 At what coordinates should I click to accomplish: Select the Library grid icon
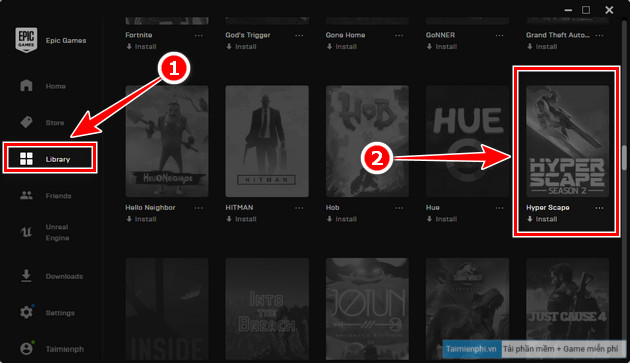tap(26, 159)
